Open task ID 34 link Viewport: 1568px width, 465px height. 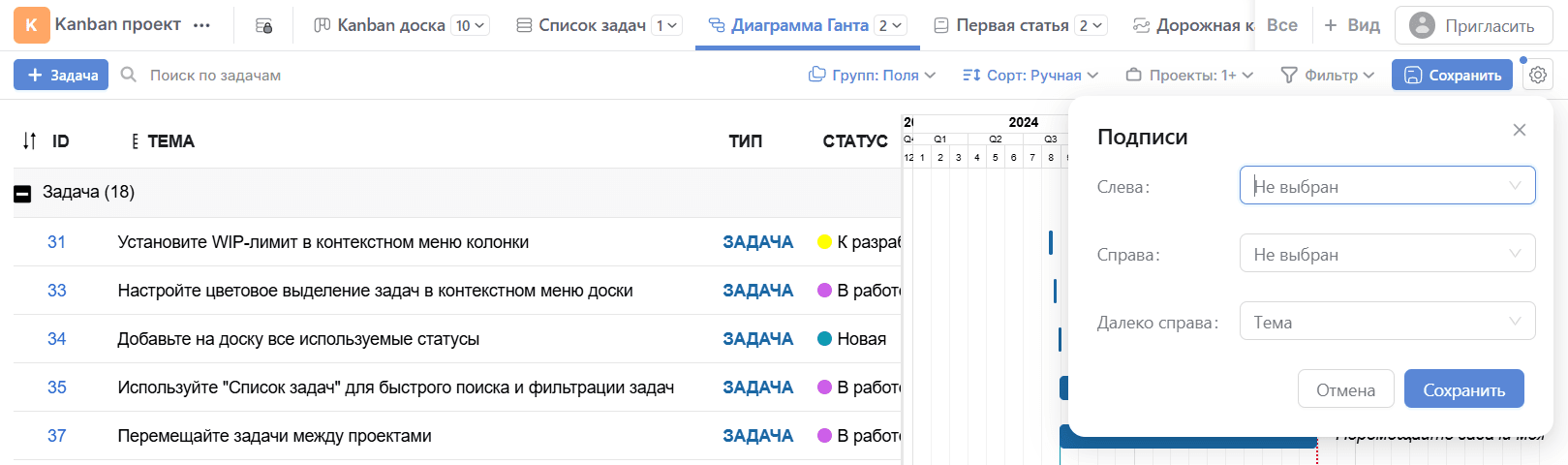point(56,339)
